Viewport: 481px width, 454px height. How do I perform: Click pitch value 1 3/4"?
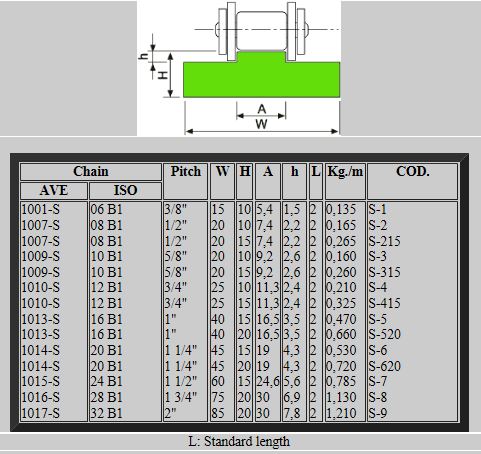(x=181, y=397)
